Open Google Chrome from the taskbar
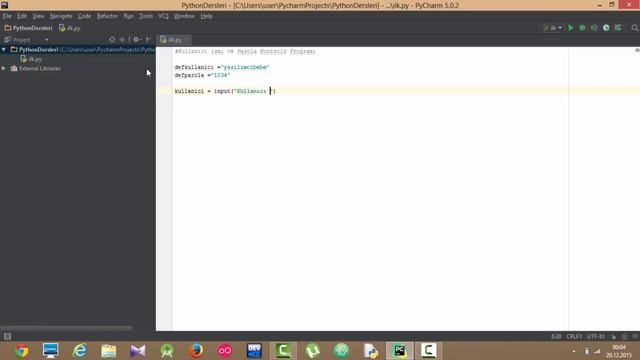640x360 pixels. (22, 351)
